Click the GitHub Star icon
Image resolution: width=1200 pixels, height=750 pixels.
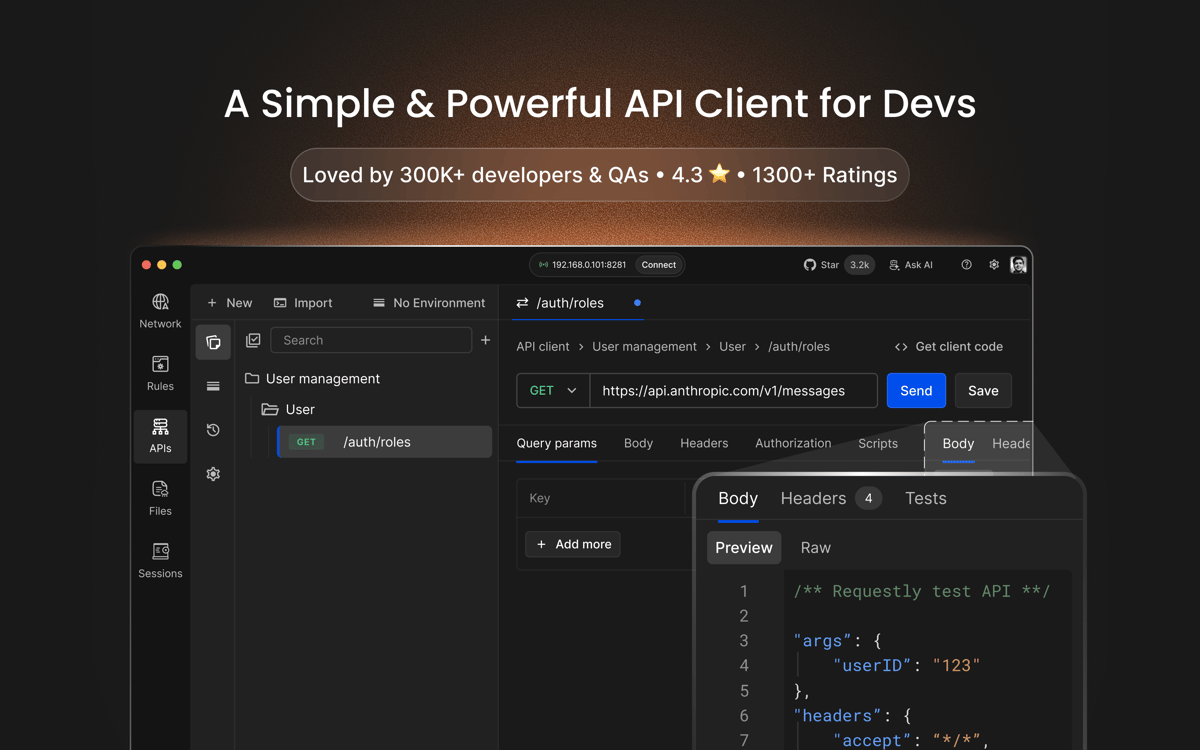pyautogui.click(x=810, y=265)
